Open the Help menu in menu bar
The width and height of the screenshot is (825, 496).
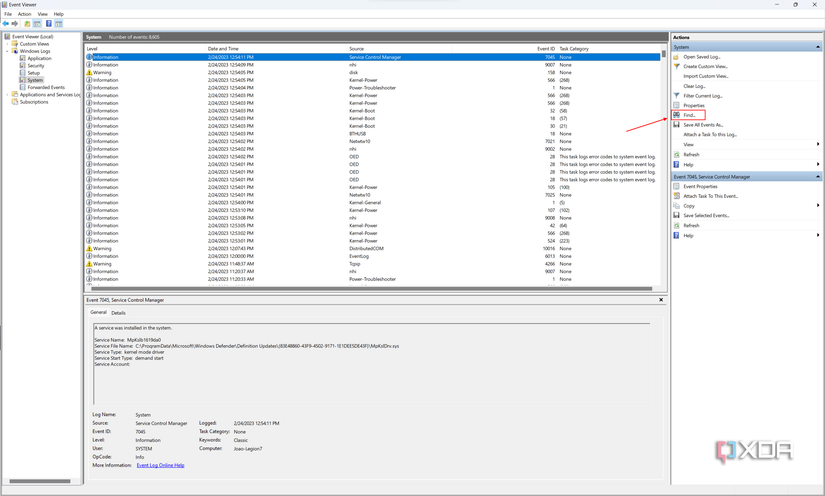[x=58, y=14]
